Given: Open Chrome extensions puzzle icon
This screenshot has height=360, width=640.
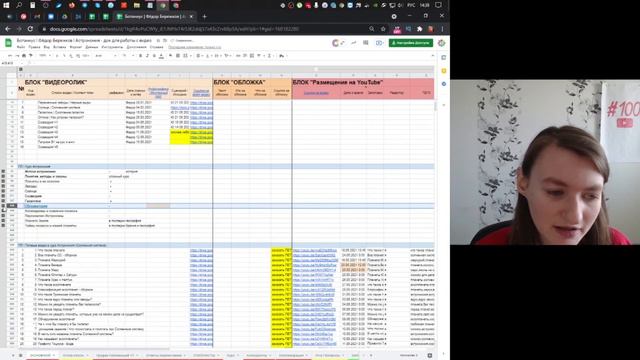Looking at the screenshot, I should 419,29.
